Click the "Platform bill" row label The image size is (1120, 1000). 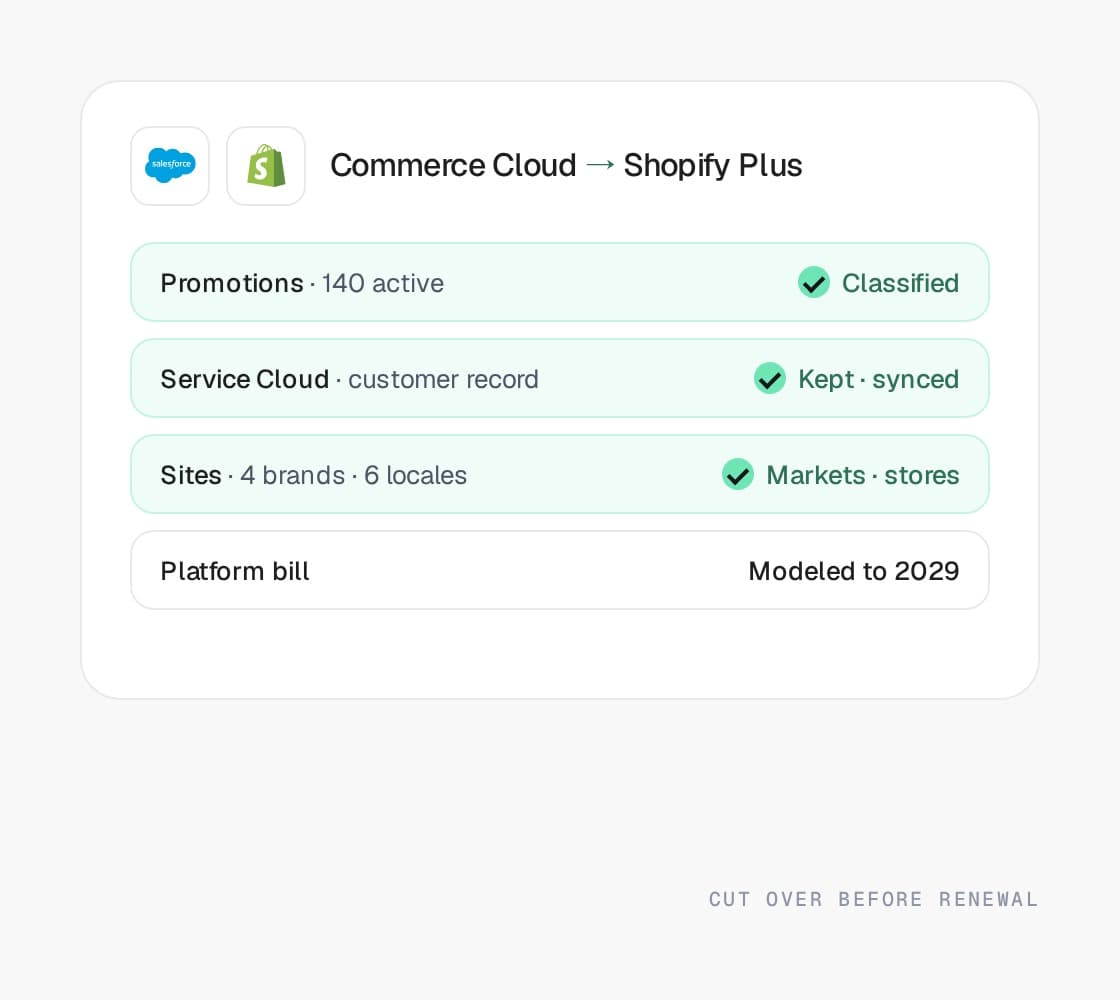[x=235, y=571]
